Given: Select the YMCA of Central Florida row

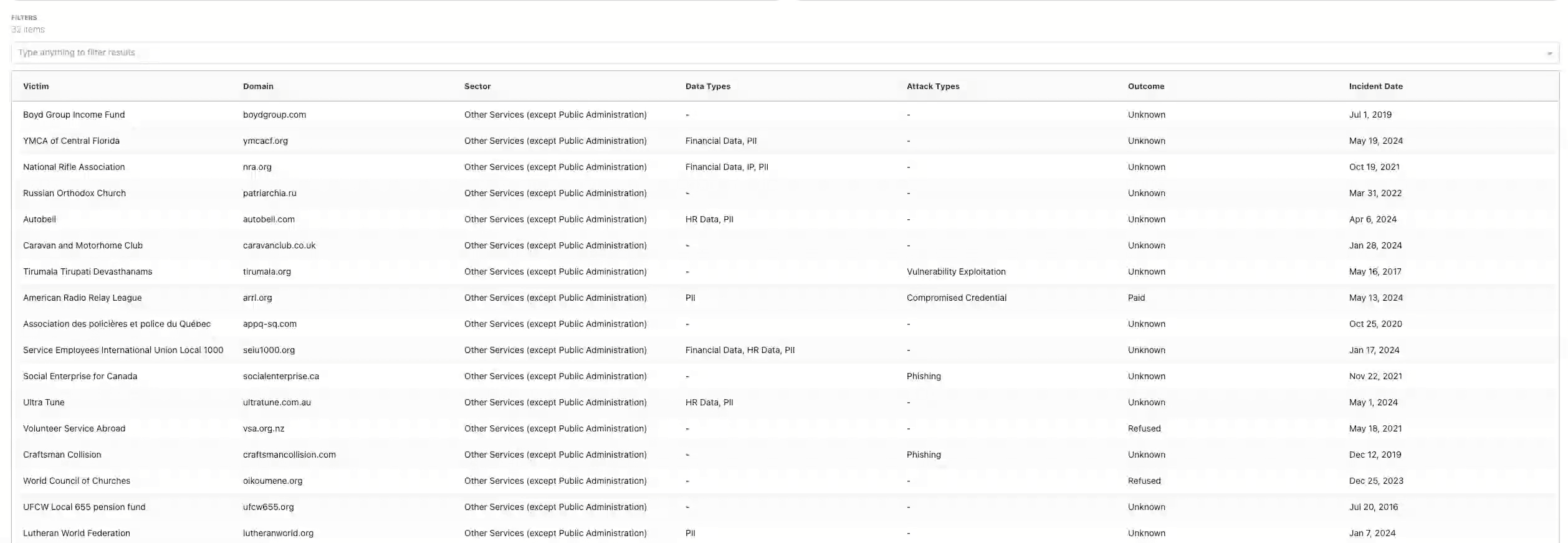Looking at the screenshot, I should [785, 141].
